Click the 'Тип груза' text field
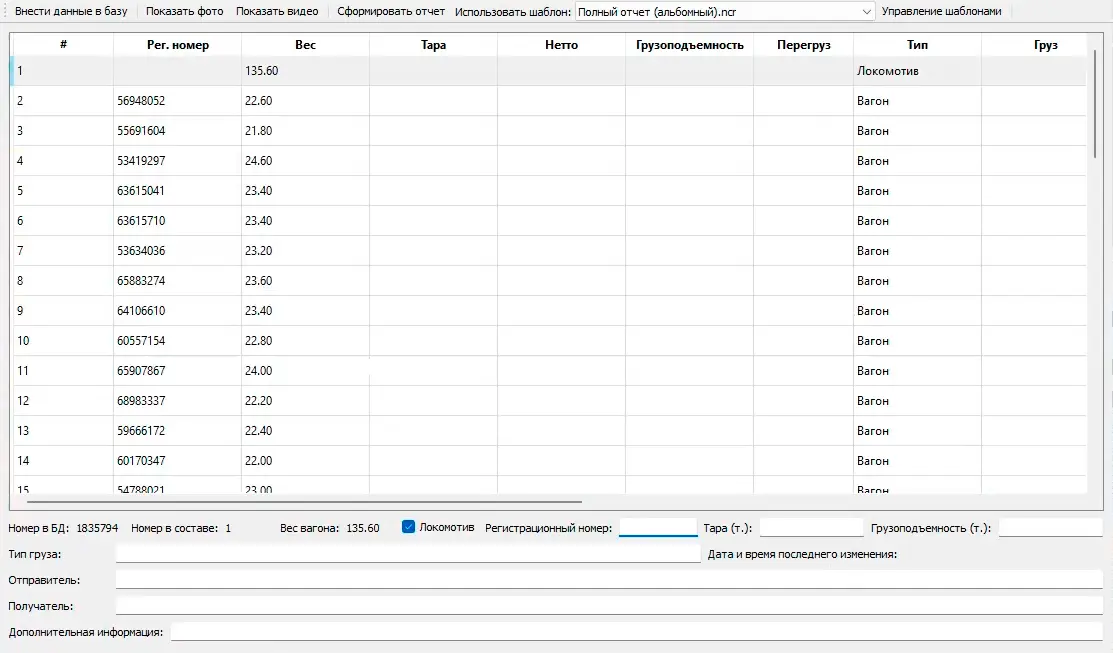 pyautogui.click(x=408, y=554)
